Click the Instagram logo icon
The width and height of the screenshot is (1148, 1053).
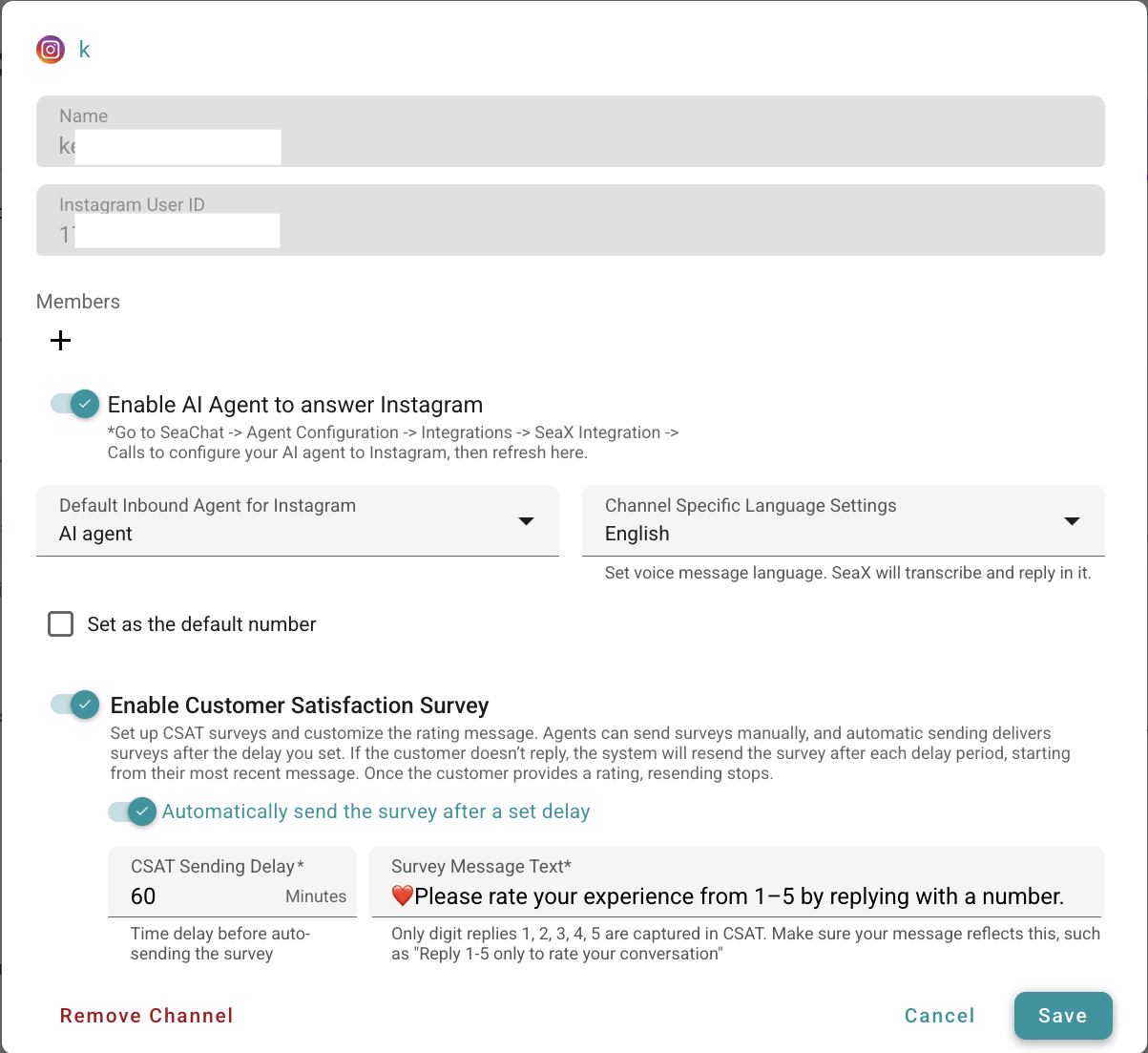click(x=51, y=50)
